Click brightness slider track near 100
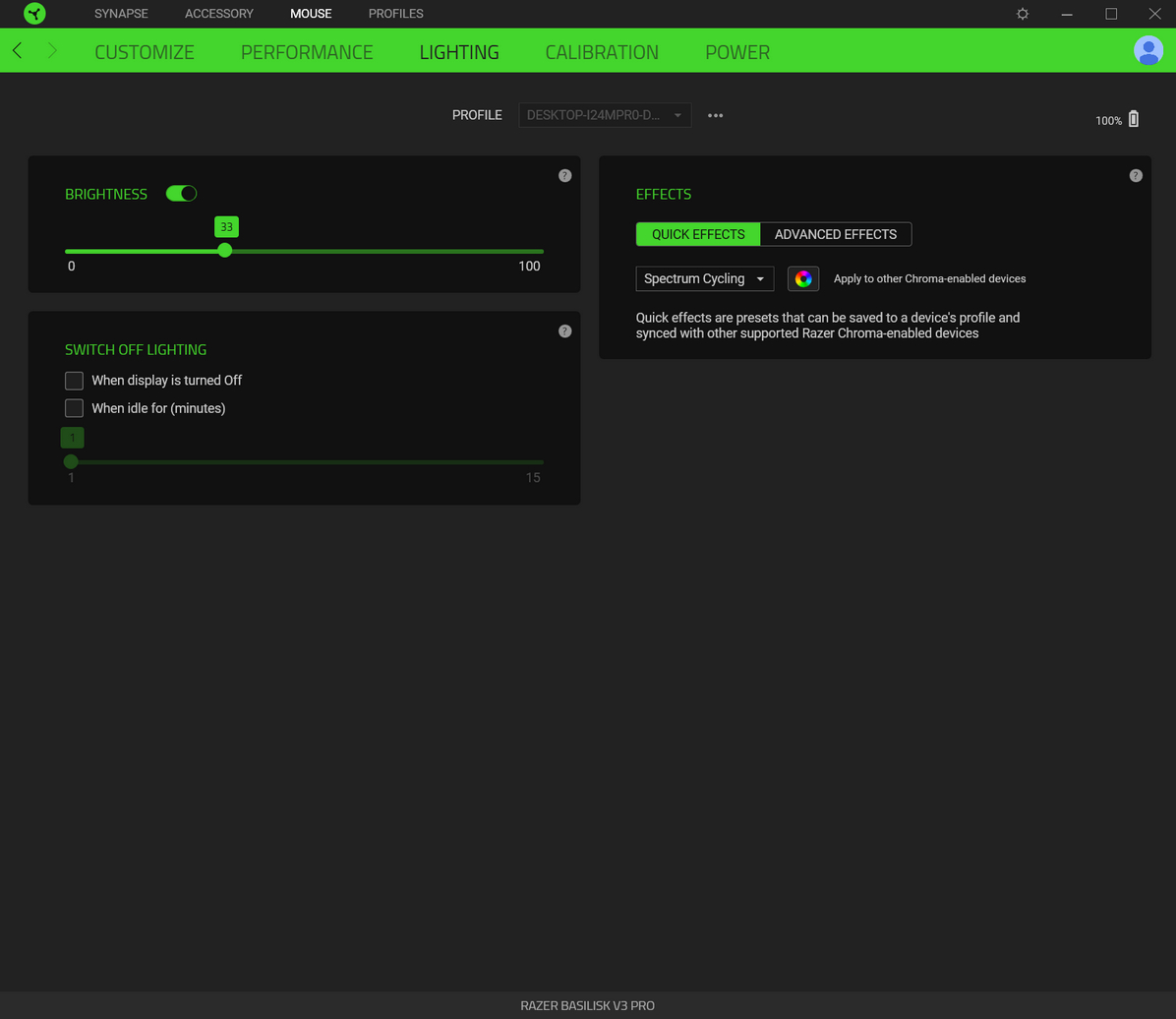The height and width of the screenshot is (1019, 1176). (x=539, y=252)
